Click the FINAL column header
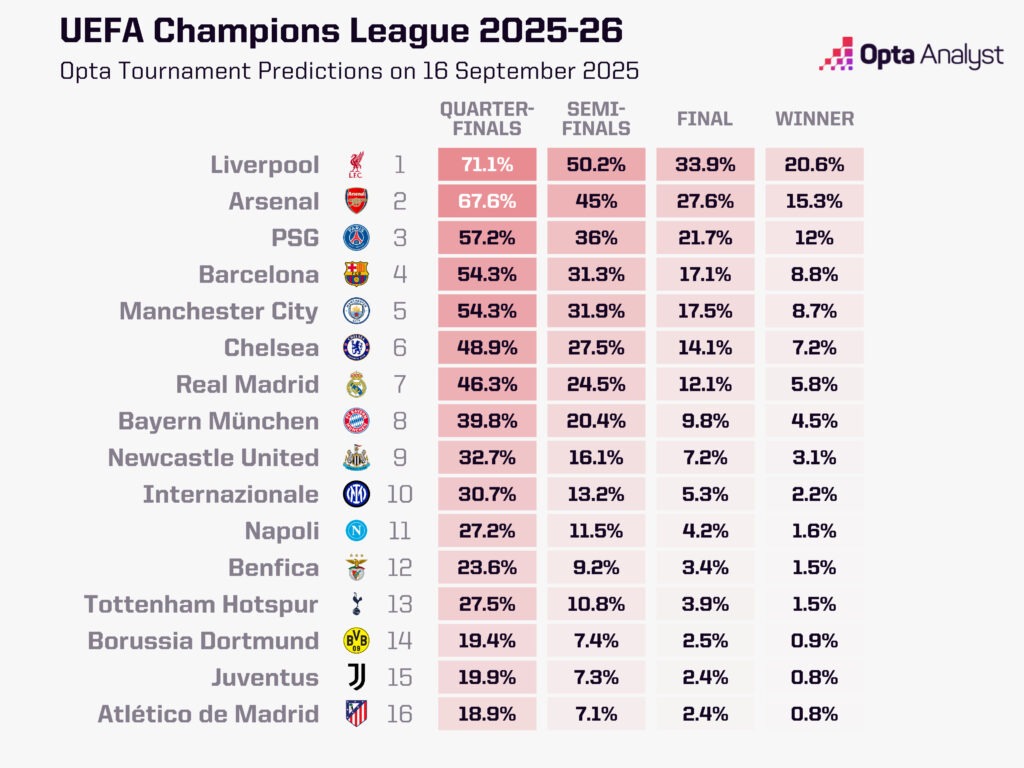Viewport: 1024px width, 768px height. 705,119
